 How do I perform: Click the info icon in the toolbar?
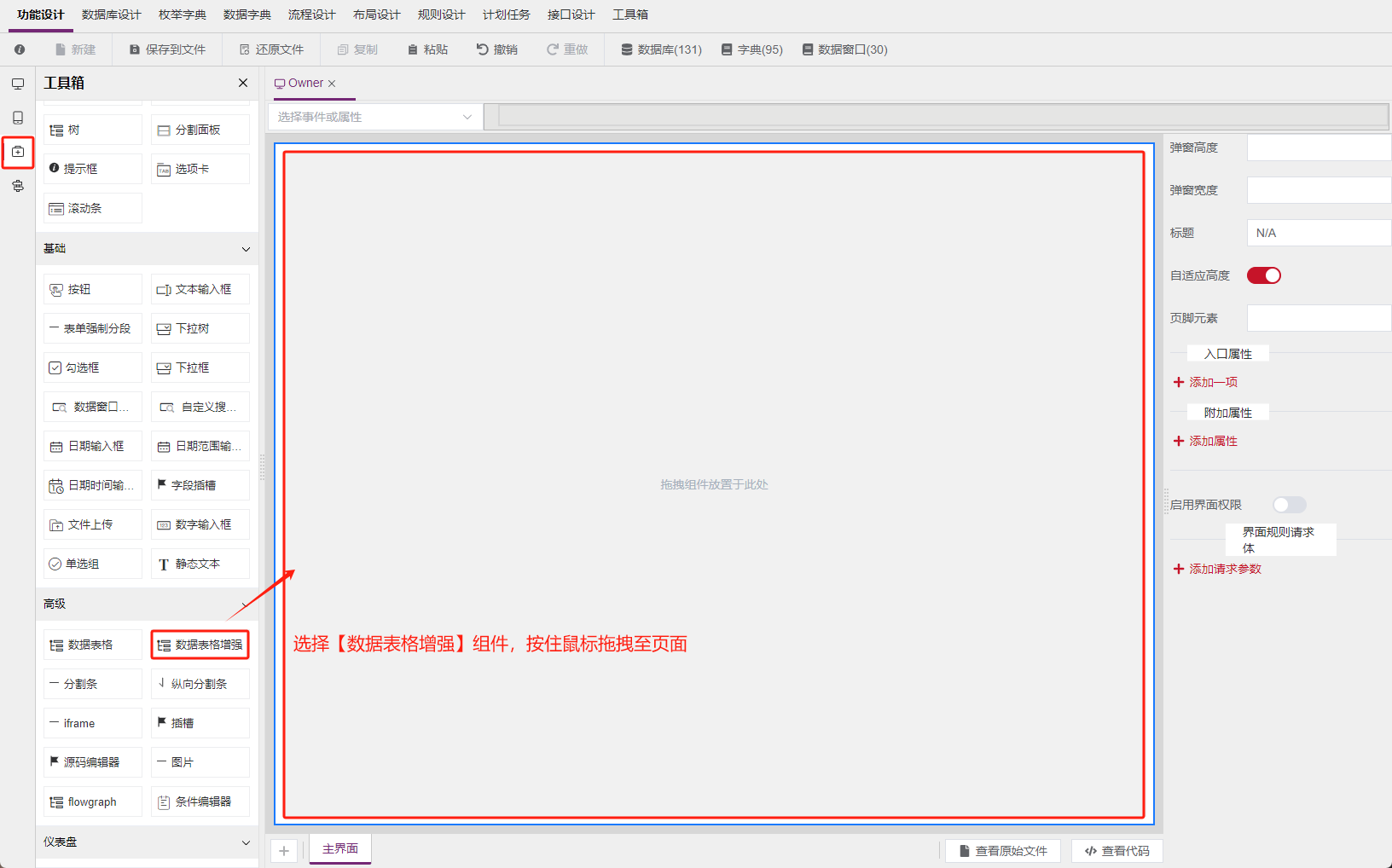[x=20, y=49]
